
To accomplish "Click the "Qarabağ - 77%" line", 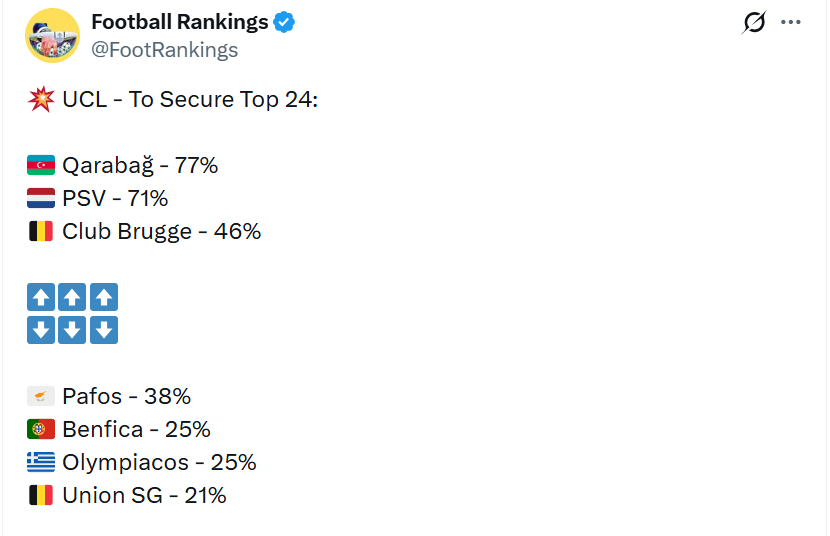I will pyautogui.click(x=140, y=165).
